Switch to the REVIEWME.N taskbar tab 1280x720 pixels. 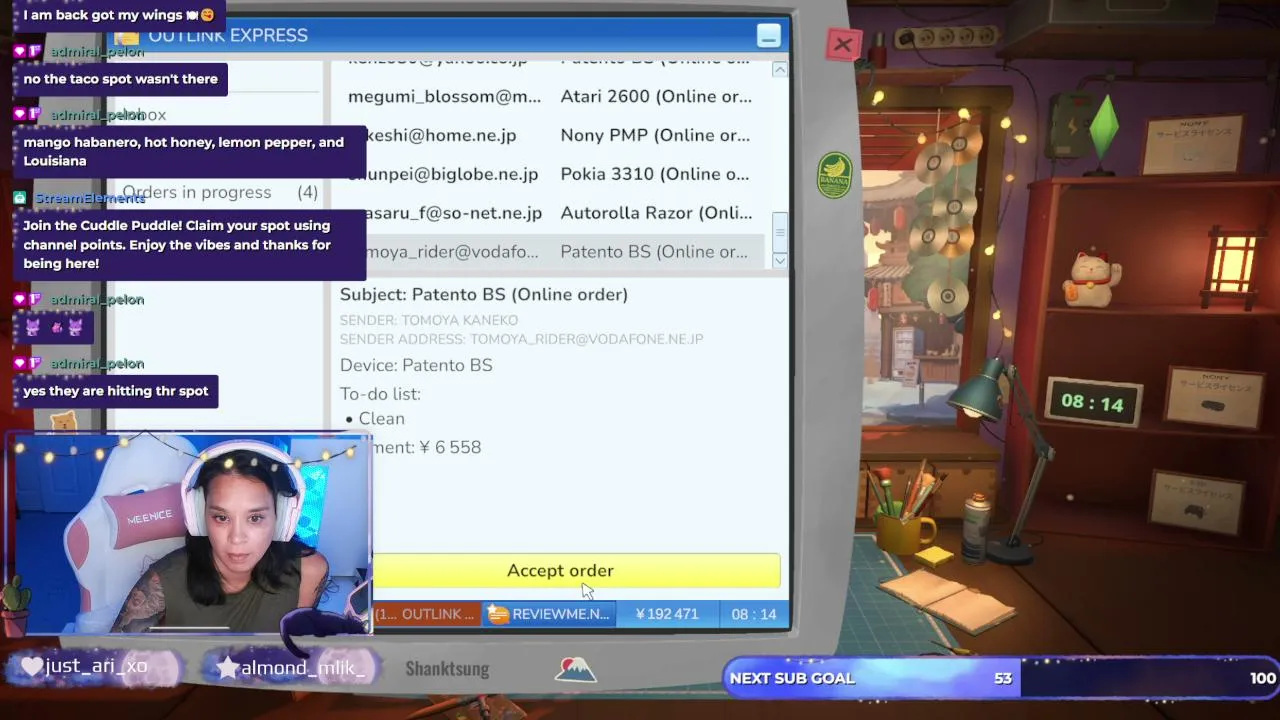[x=549, y=614]
